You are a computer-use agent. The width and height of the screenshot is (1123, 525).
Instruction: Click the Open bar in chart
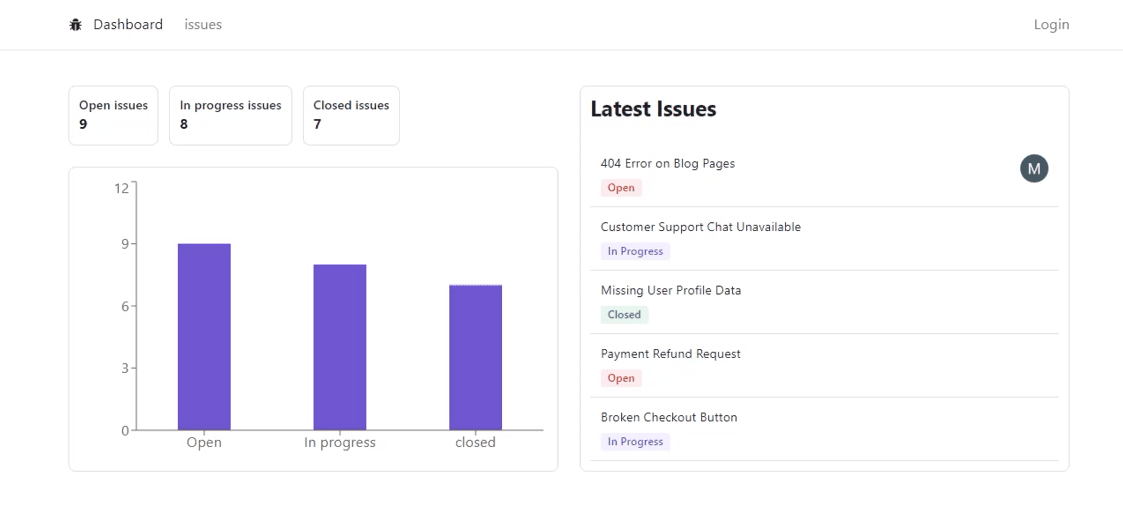tap(204, 337)
